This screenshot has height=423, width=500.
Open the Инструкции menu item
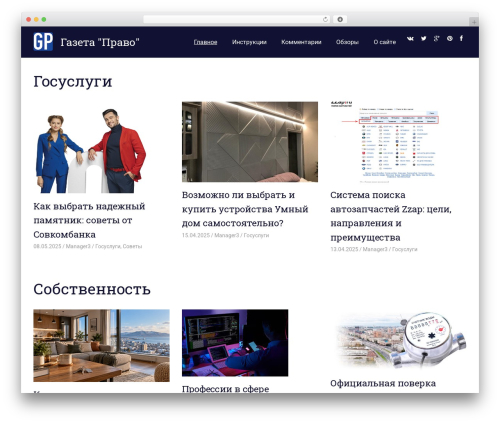click(249, 42)
